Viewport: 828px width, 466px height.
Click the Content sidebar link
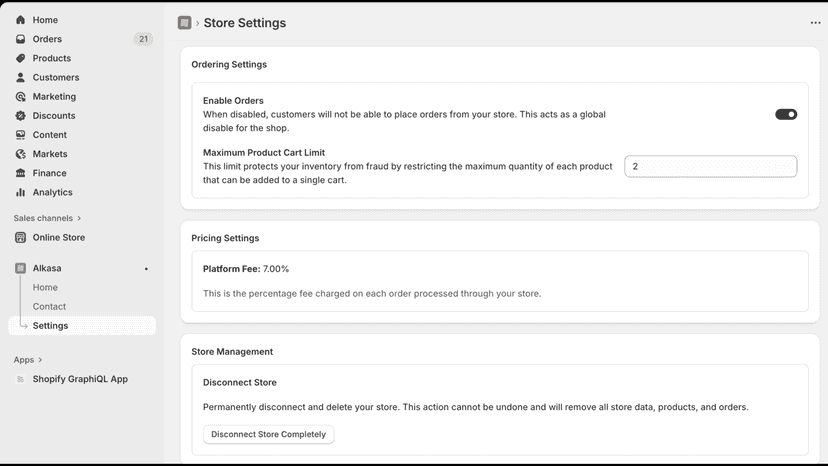(50, 135)
